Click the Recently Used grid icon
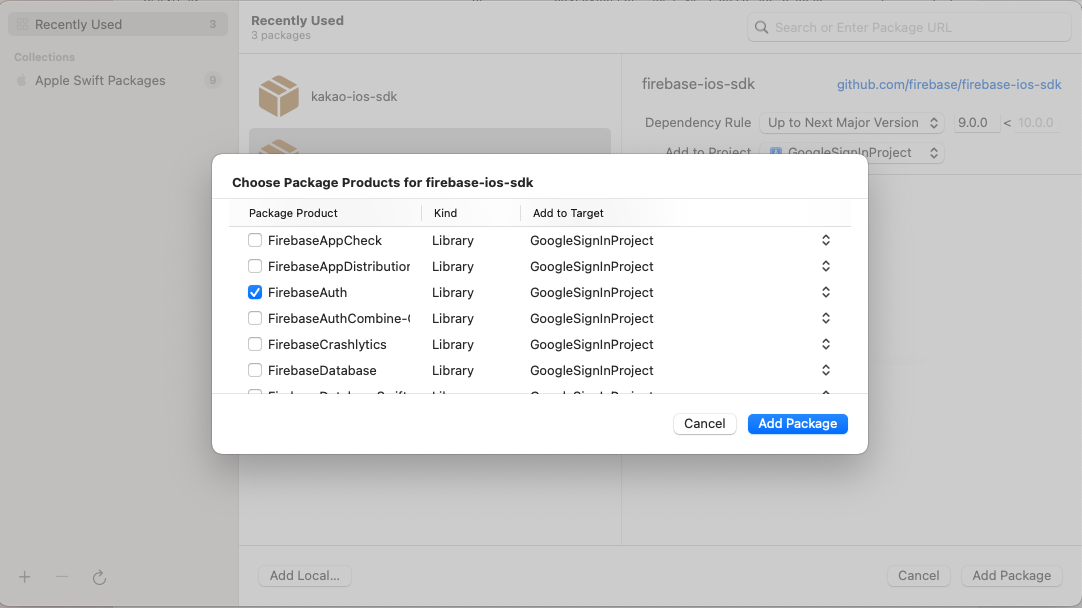 click(22, 24)
